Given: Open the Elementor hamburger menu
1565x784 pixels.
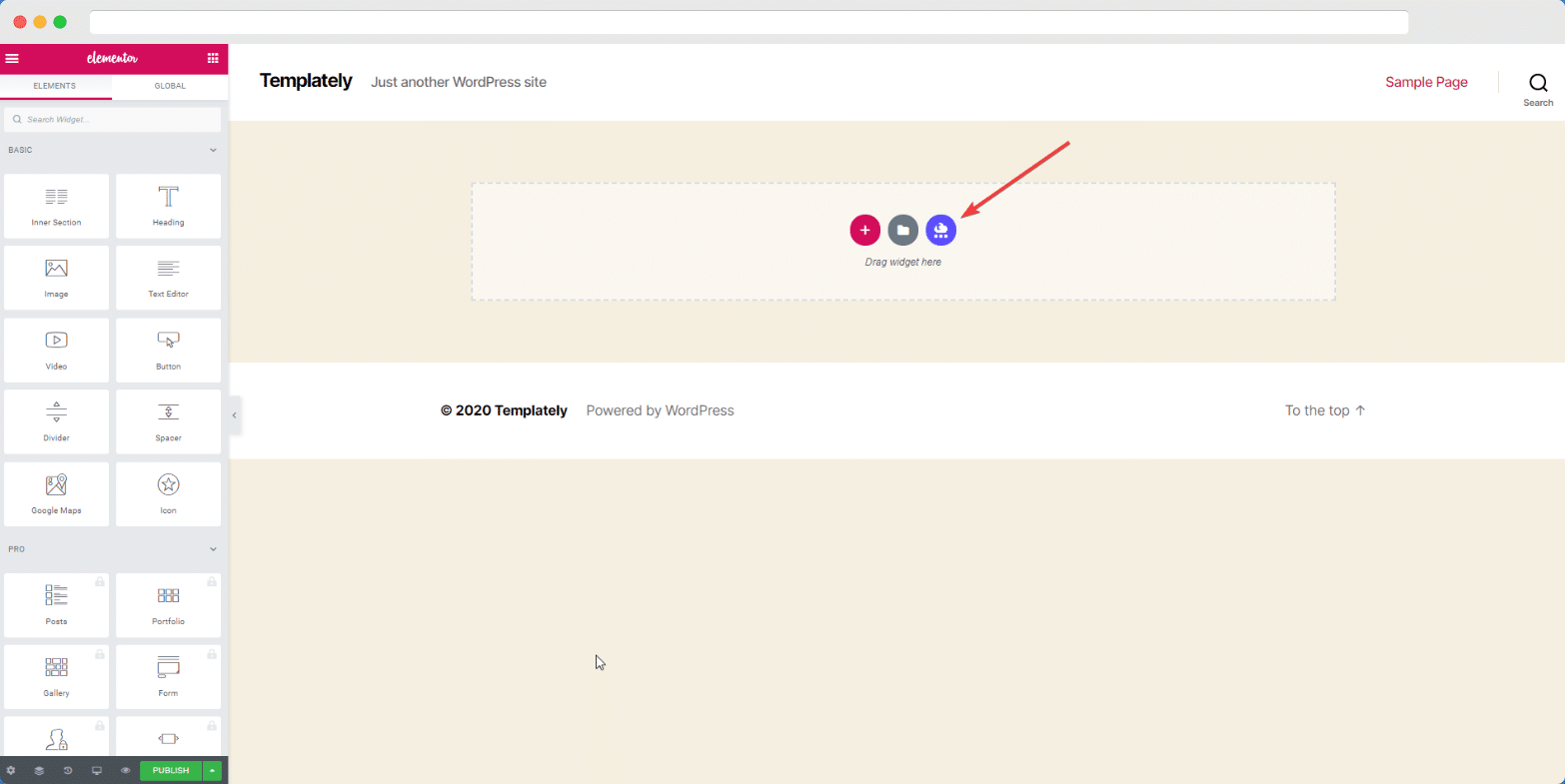Looking at the screenshot, I should [12, 58].
